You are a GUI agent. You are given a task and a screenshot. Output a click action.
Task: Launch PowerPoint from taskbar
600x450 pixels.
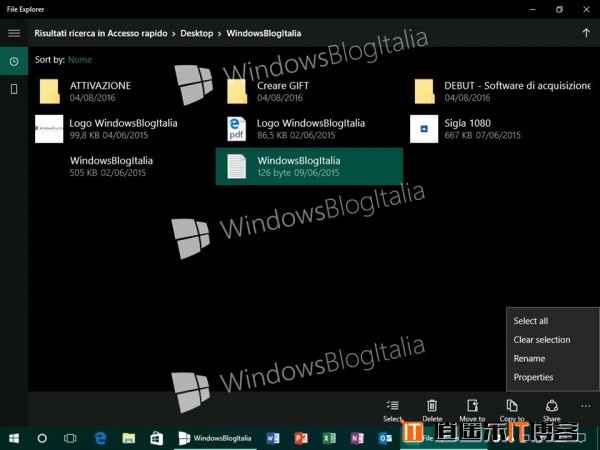[x=301, y=438]
